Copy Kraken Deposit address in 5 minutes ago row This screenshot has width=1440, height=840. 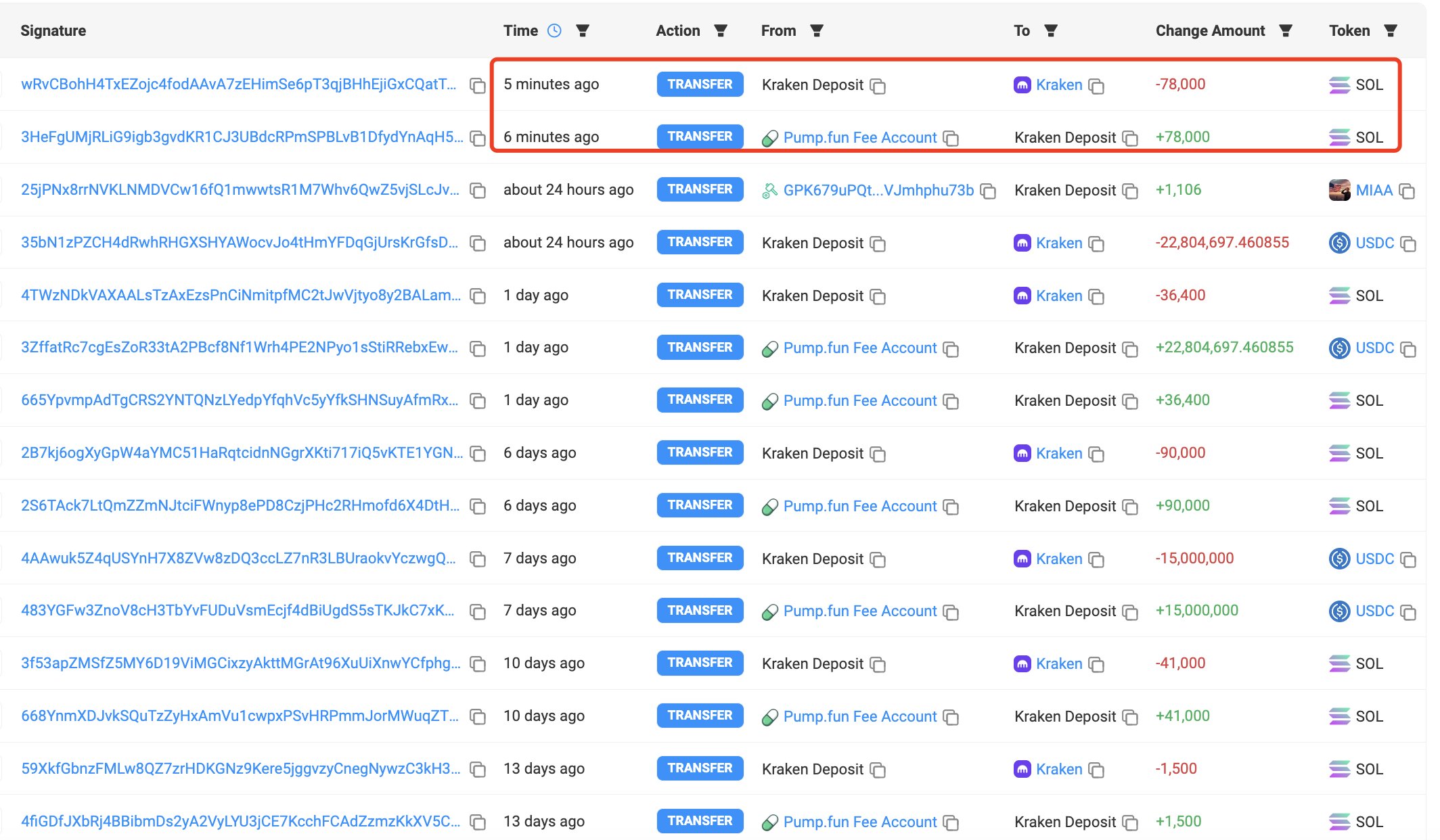878,86
